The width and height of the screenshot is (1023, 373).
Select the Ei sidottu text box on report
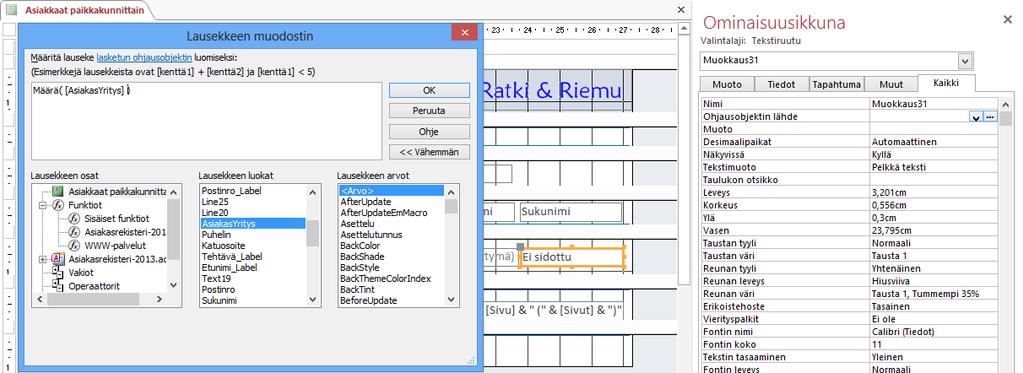click(572, 258)
